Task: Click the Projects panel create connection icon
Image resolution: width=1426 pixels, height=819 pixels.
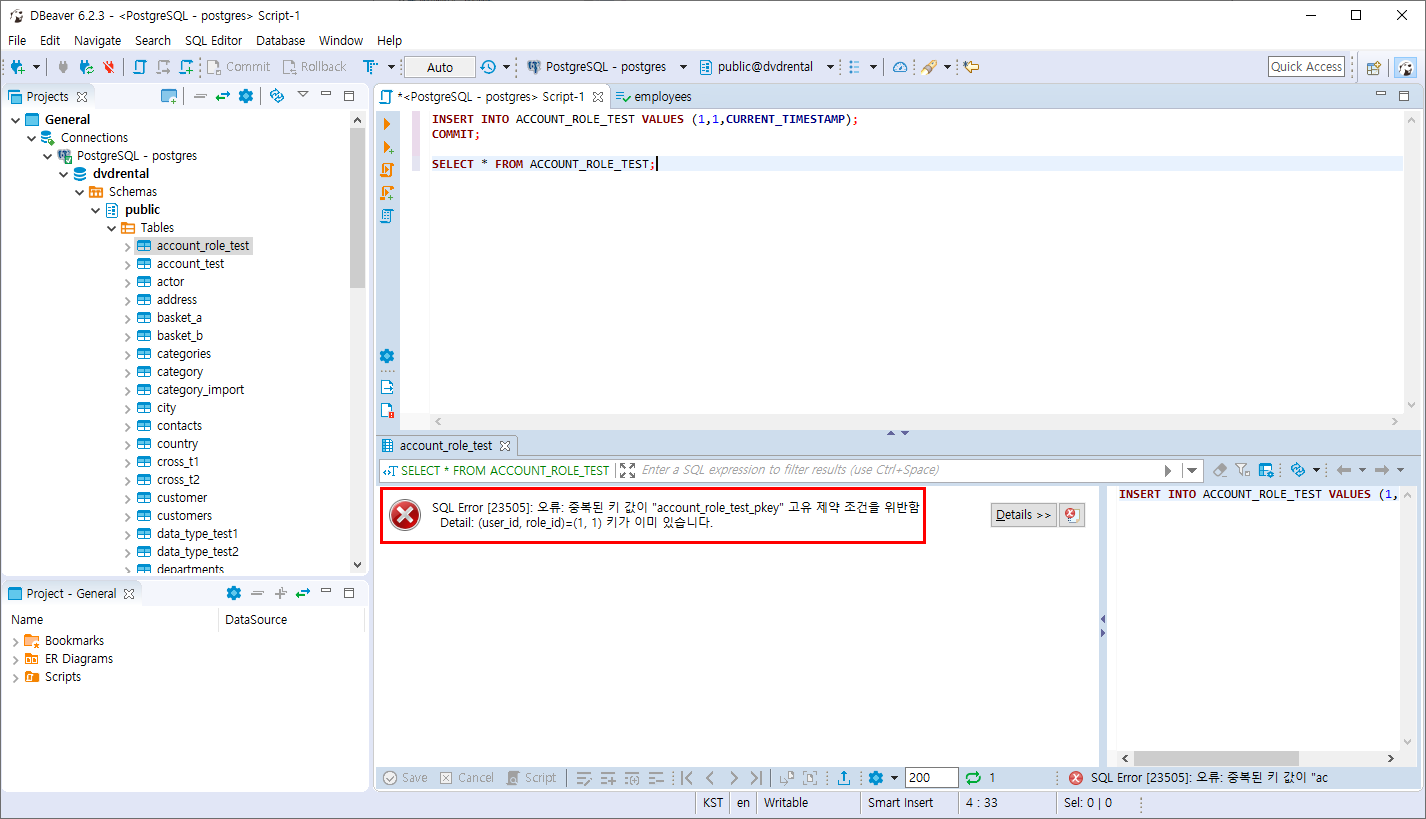Action: coord(169,96)
